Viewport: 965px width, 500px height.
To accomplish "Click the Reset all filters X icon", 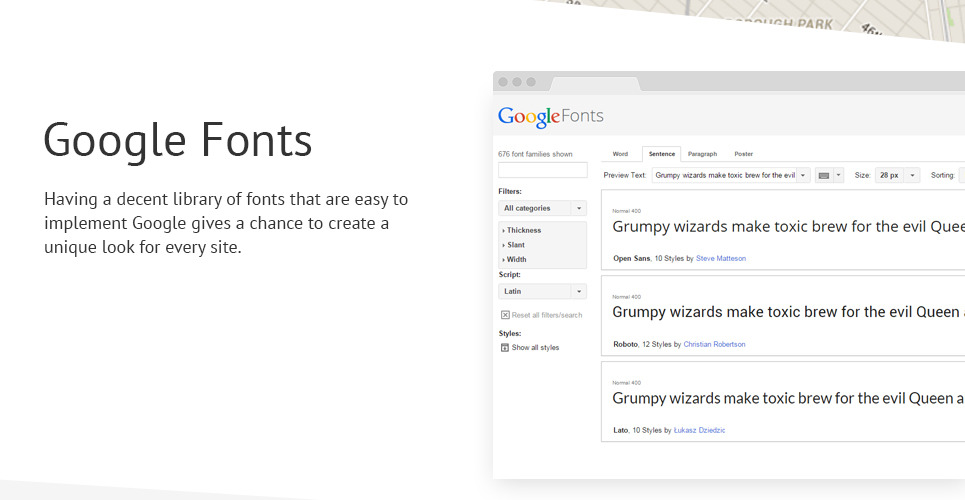I will click(x=505, y=315).
